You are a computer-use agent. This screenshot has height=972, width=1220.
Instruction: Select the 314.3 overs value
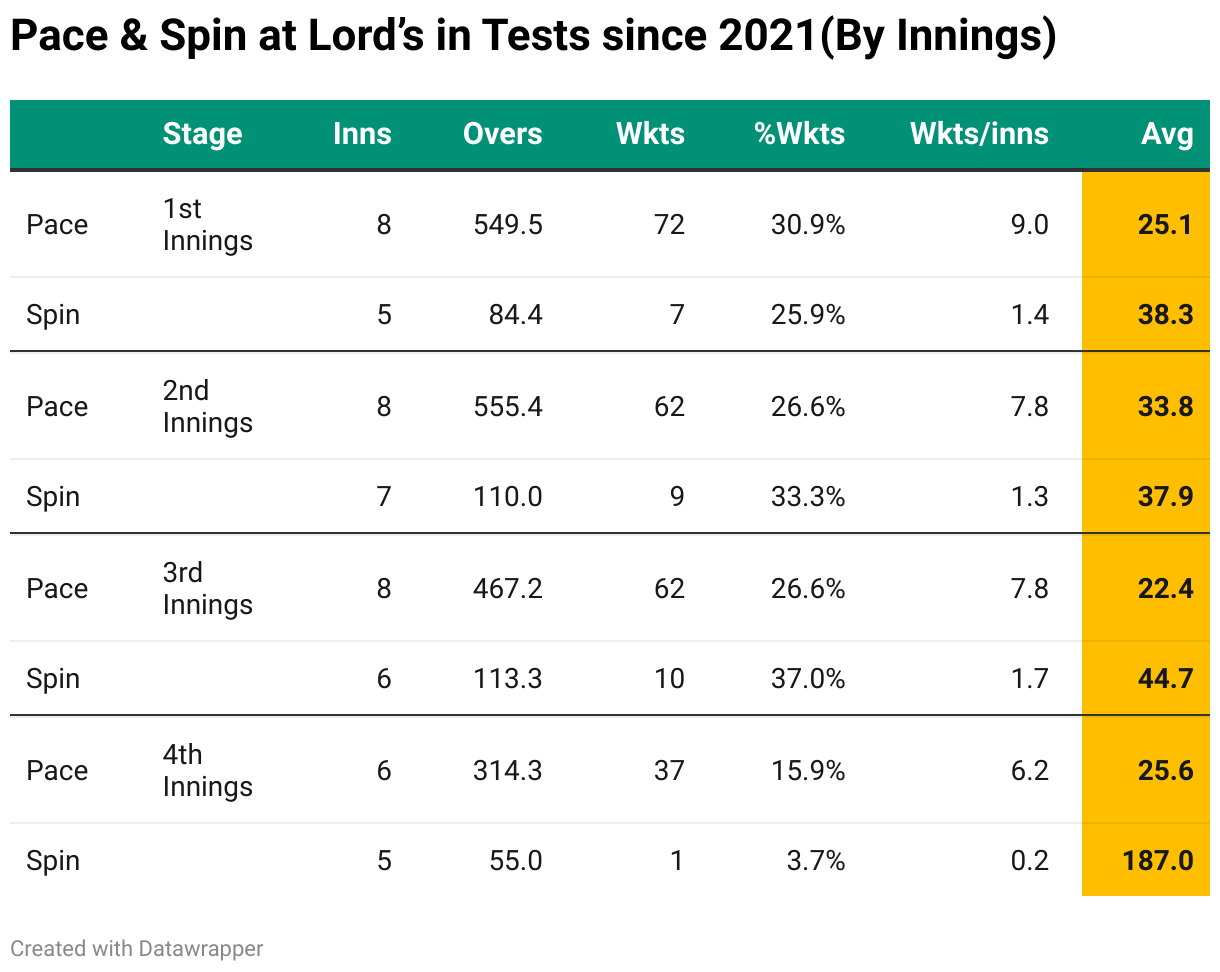click(507, 770)
